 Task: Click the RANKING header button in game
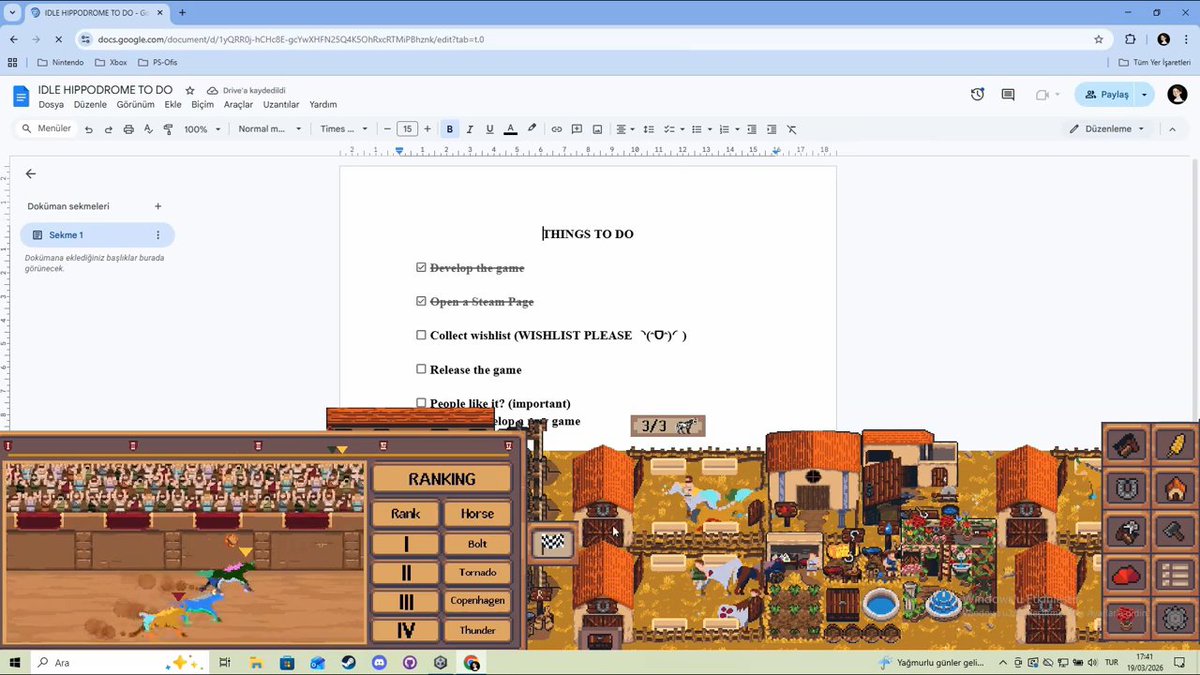click(442, 479)
